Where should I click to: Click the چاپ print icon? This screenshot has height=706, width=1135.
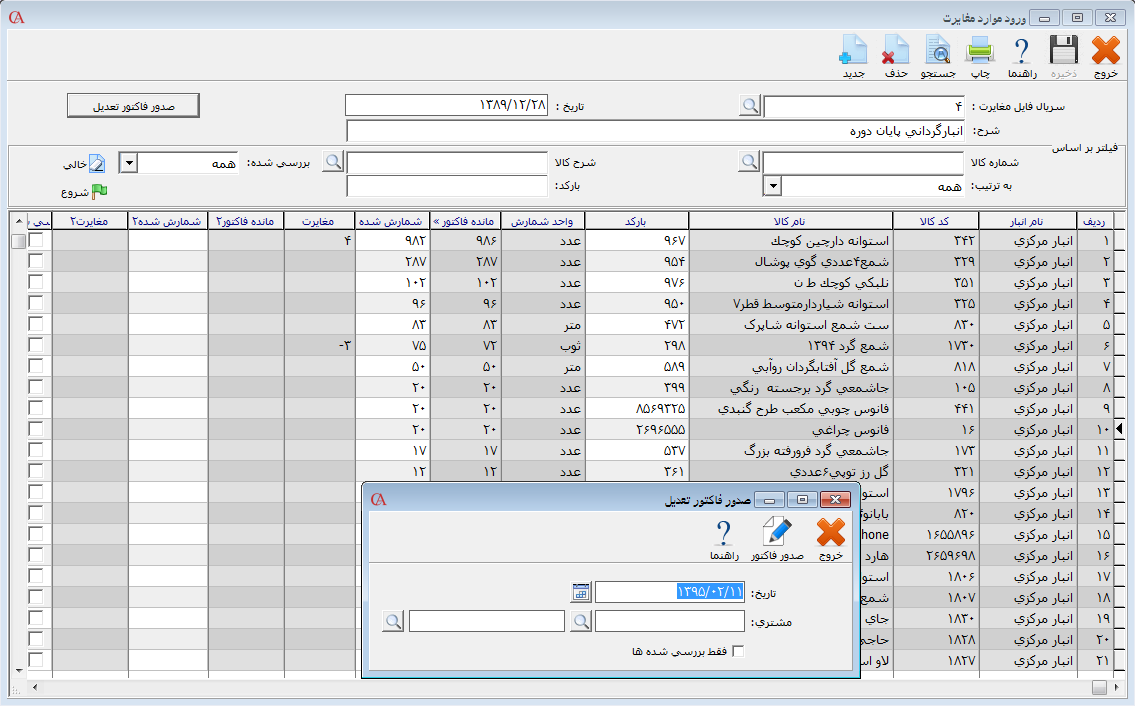pos(979,51)
